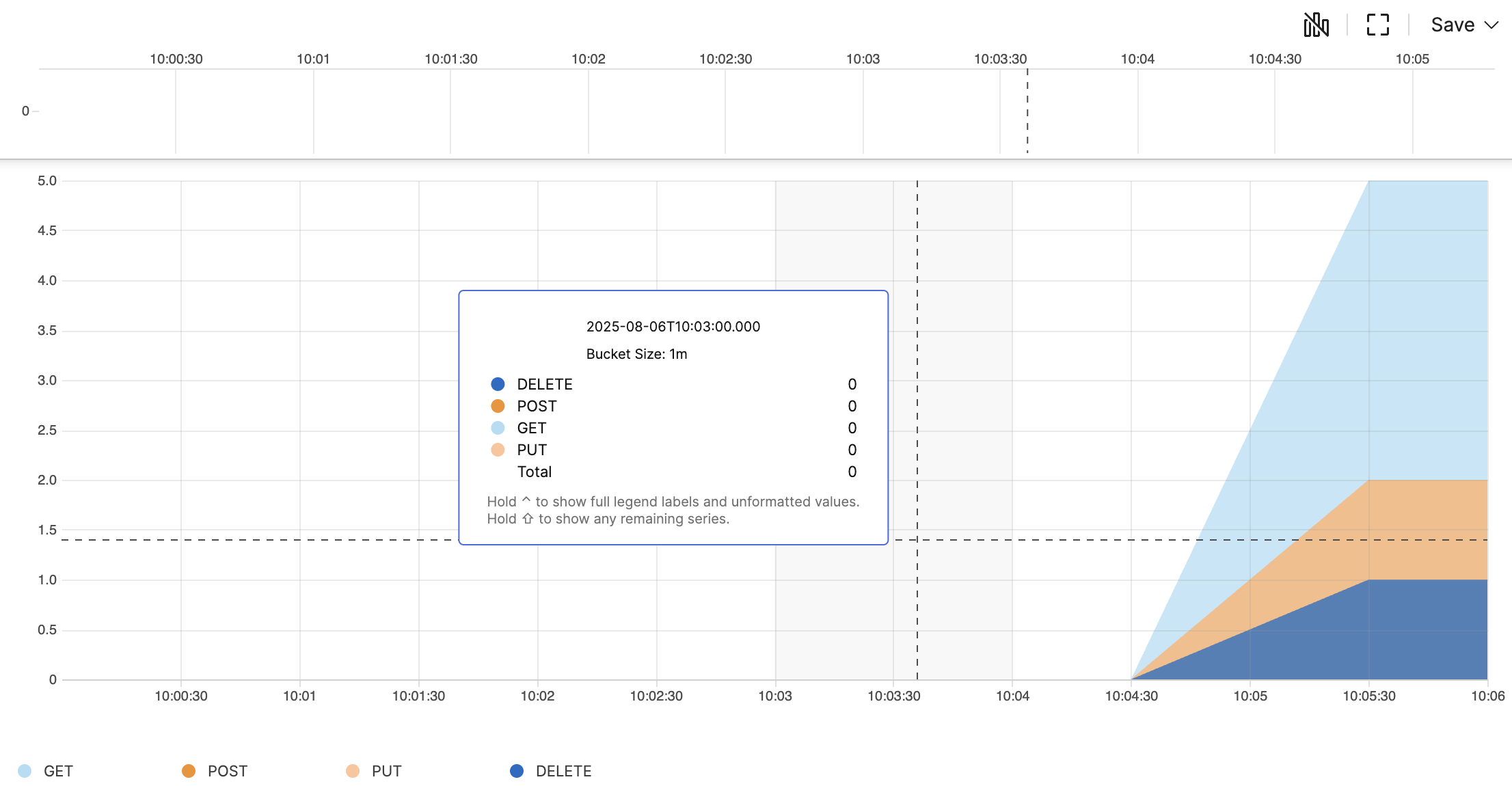Click the PUT legend color swatch

tap(351, 770)
